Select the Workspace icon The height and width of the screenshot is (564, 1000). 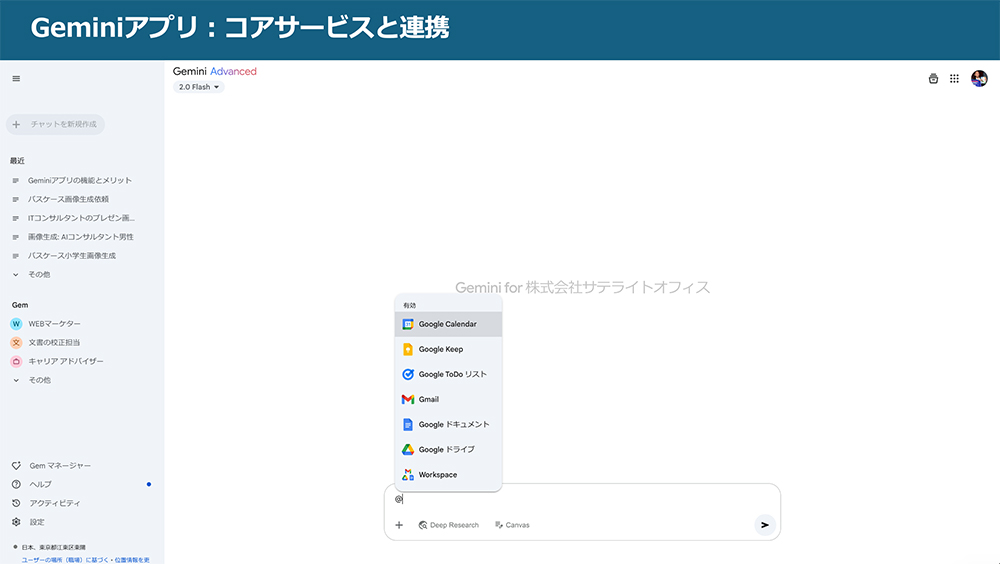408,475
